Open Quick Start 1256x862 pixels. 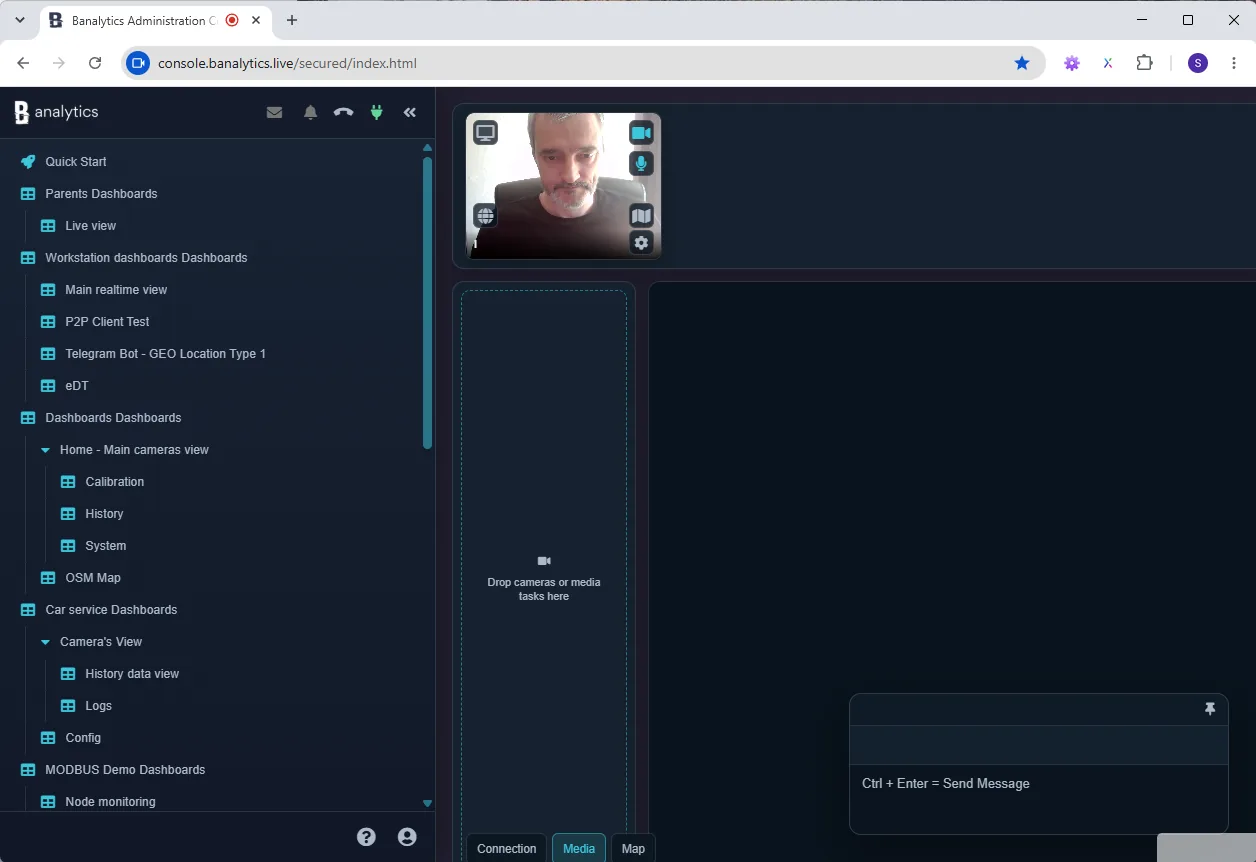(76, 161)
